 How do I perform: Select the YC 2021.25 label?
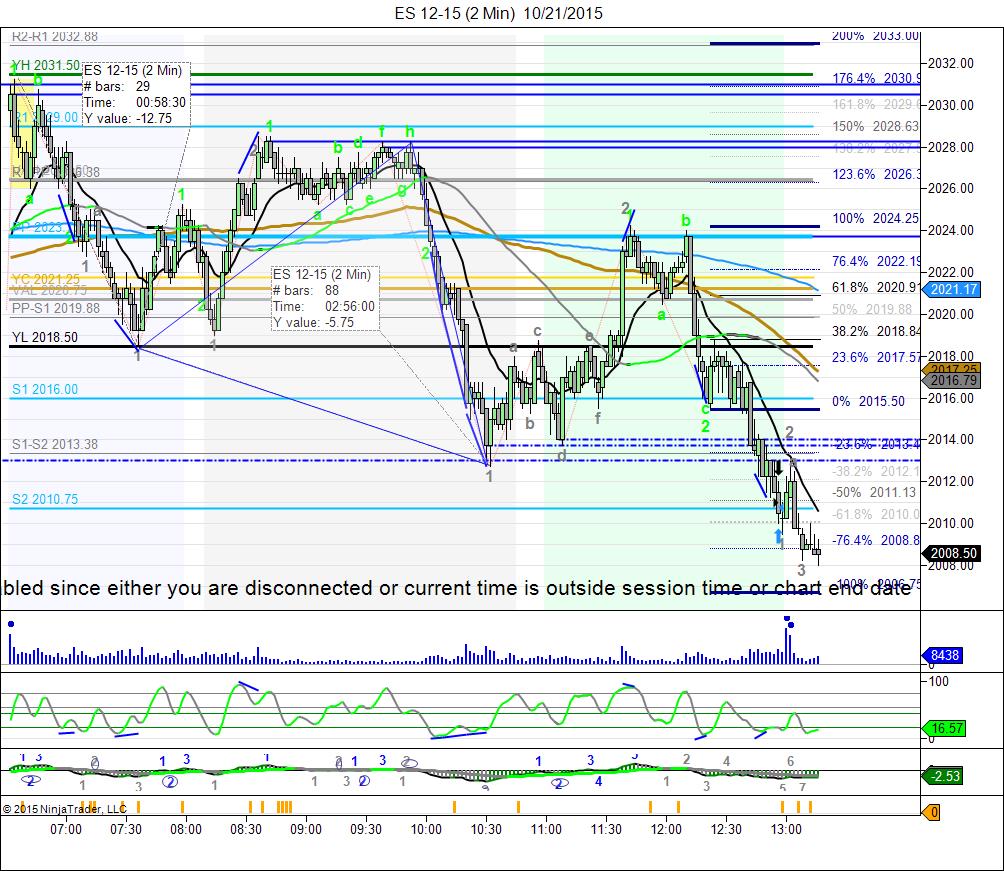(x=46, y=279)
